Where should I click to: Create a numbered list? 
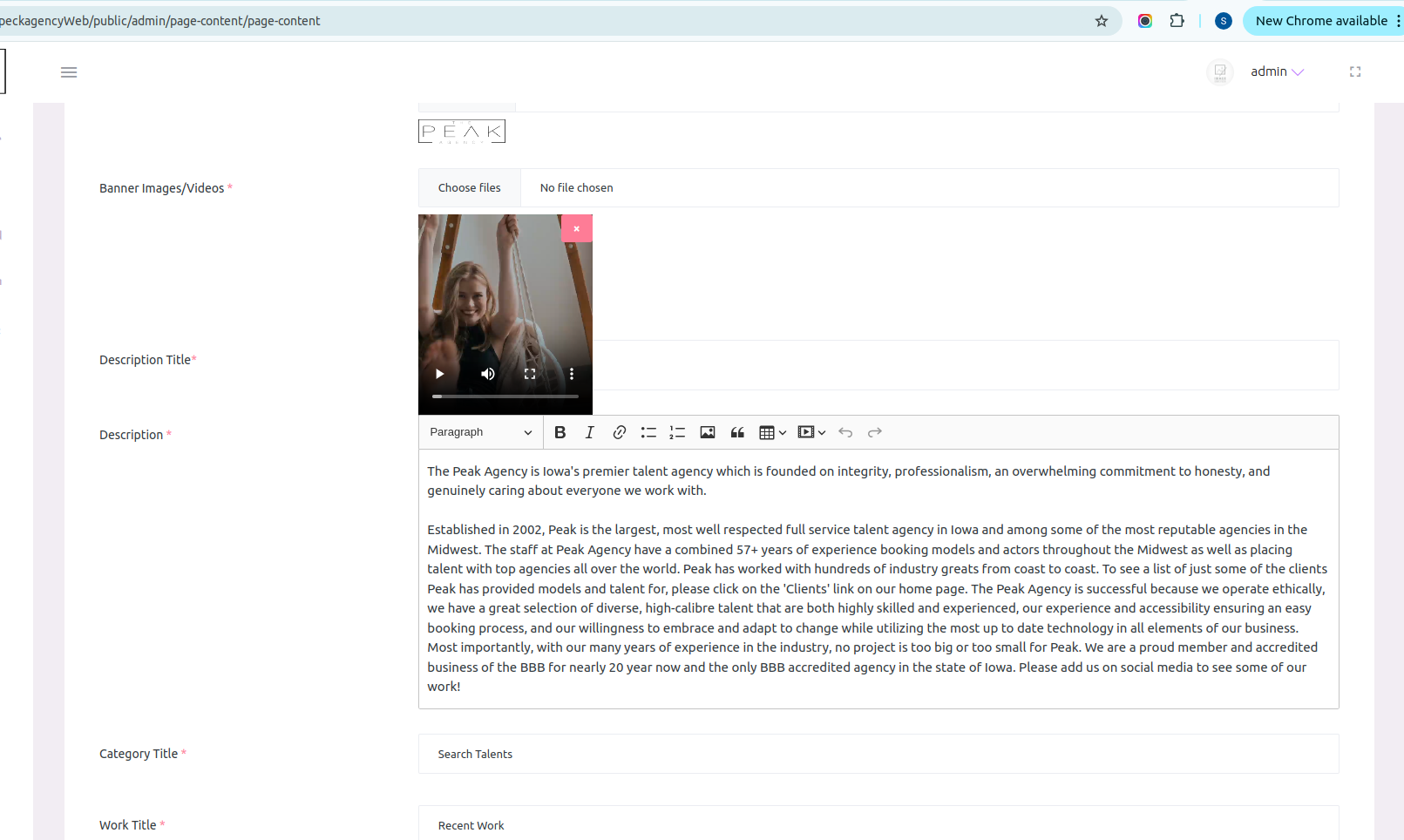coord(677,432)
